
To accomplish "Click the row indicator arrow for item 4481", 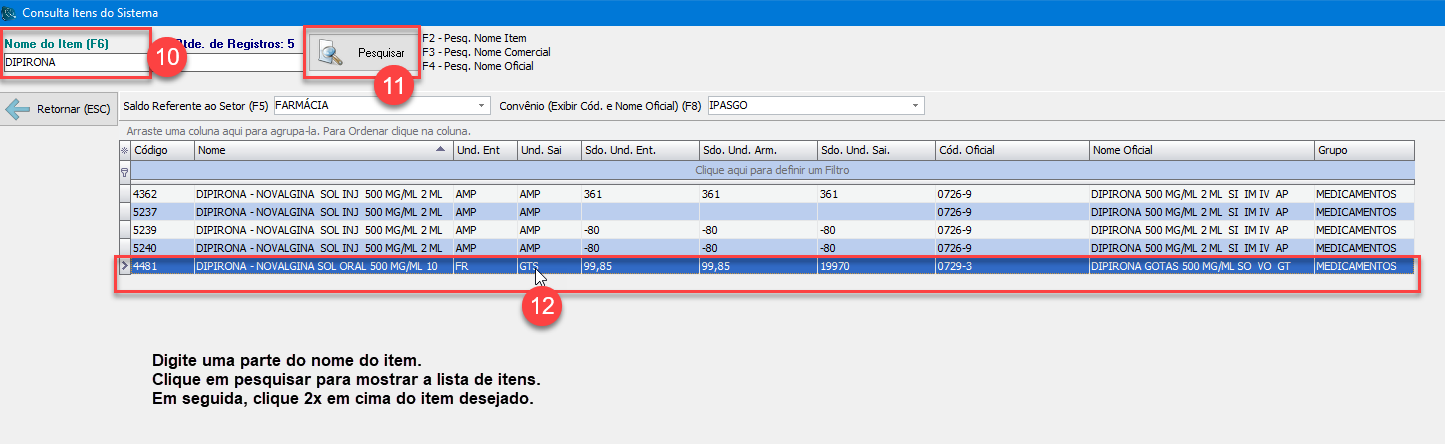I will (125, 266).
